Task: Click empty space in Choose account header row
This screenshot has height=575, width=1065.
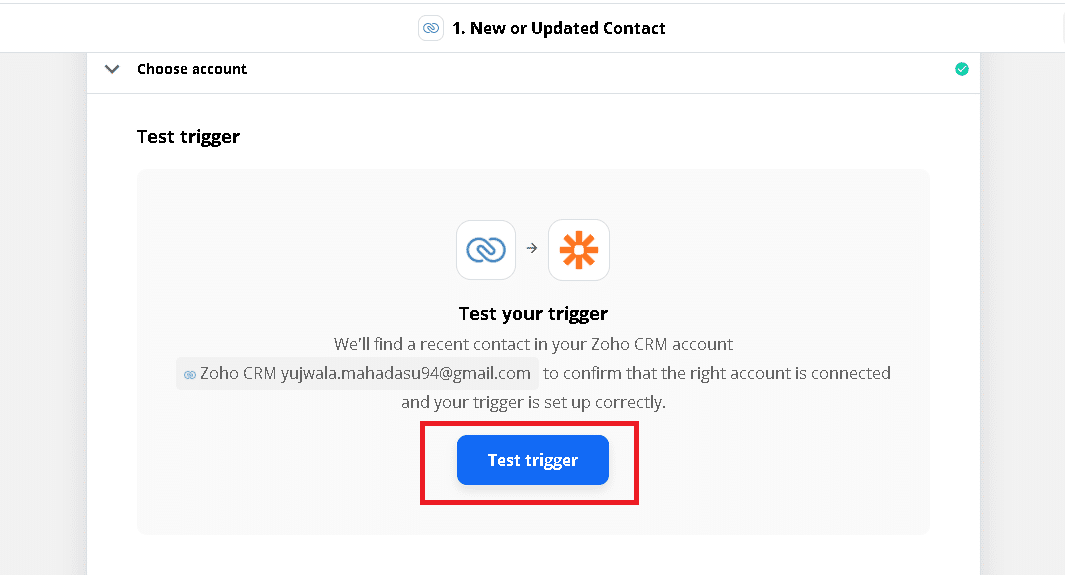Action: pos(600,69)
